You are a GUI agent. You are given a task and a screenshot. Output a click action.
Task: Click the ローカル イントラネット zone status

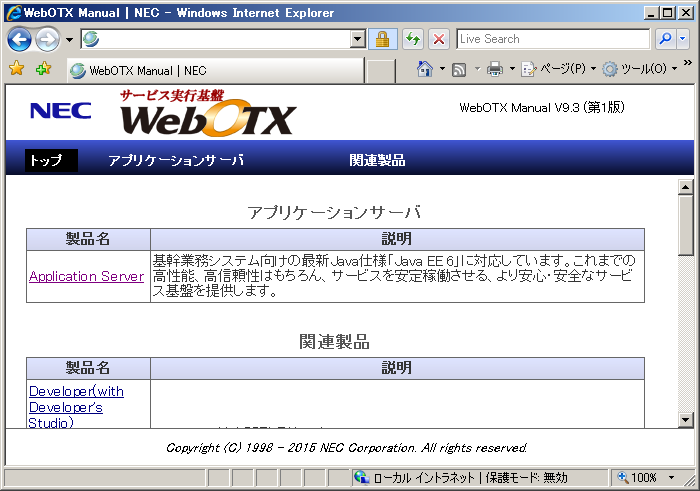click(x=461, y=478)
